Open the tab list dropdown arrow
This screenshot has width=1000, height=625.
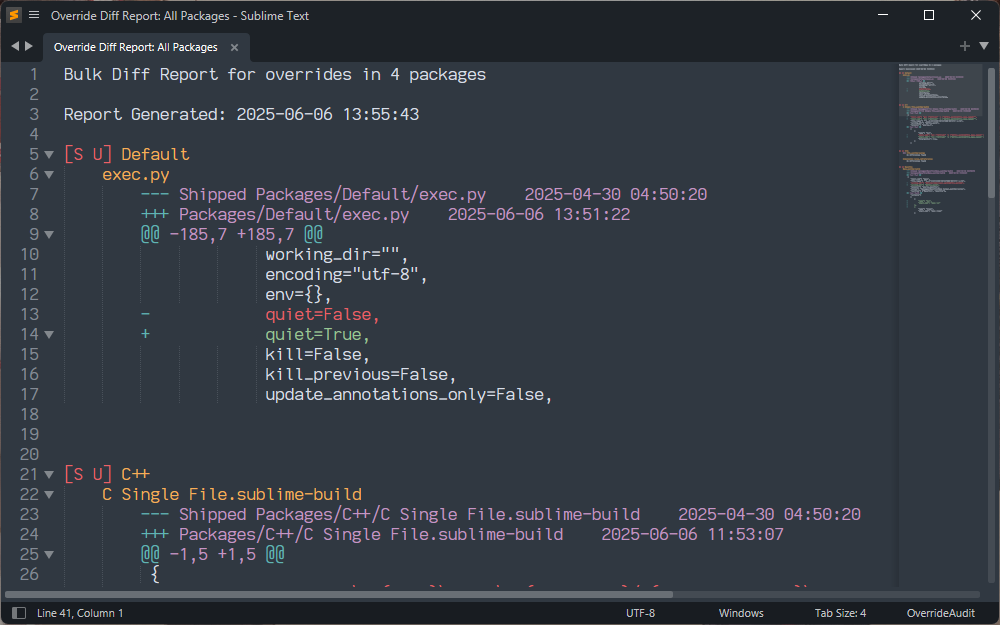click(983, 46)
